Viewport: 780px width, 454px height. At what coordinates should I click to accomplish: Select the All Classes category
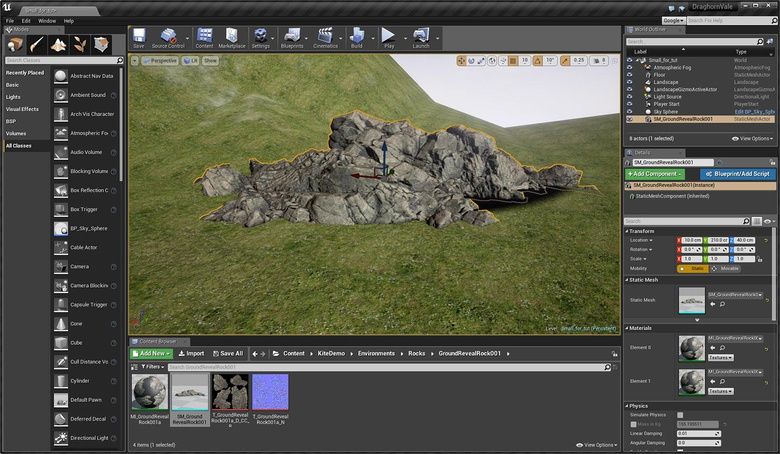pyautogui.click(x=26, y=146)
